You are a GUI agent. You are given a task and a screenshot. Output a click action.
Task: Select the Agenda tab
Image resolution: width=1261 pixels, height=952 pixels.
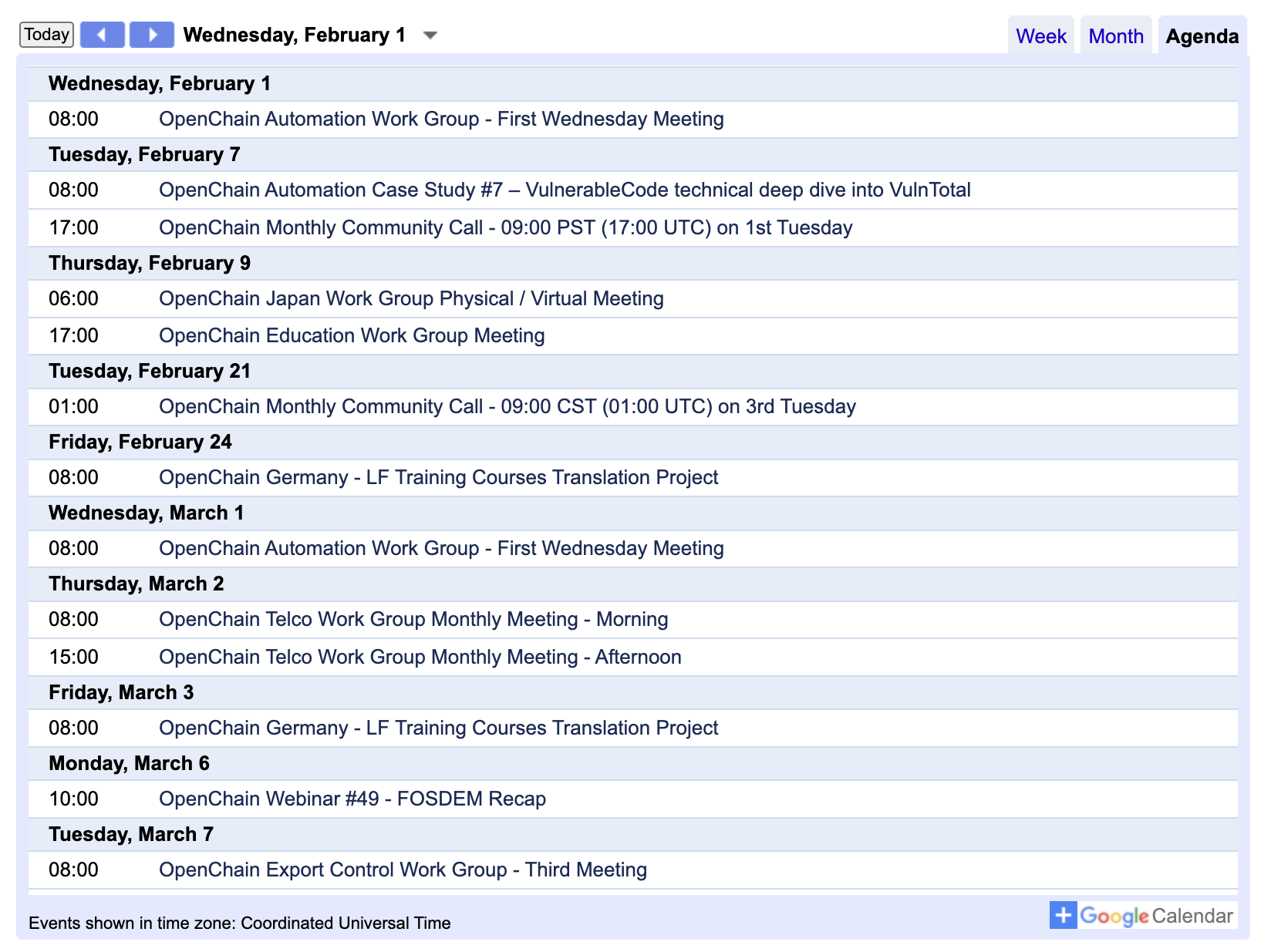click(x=1202, y=36)
